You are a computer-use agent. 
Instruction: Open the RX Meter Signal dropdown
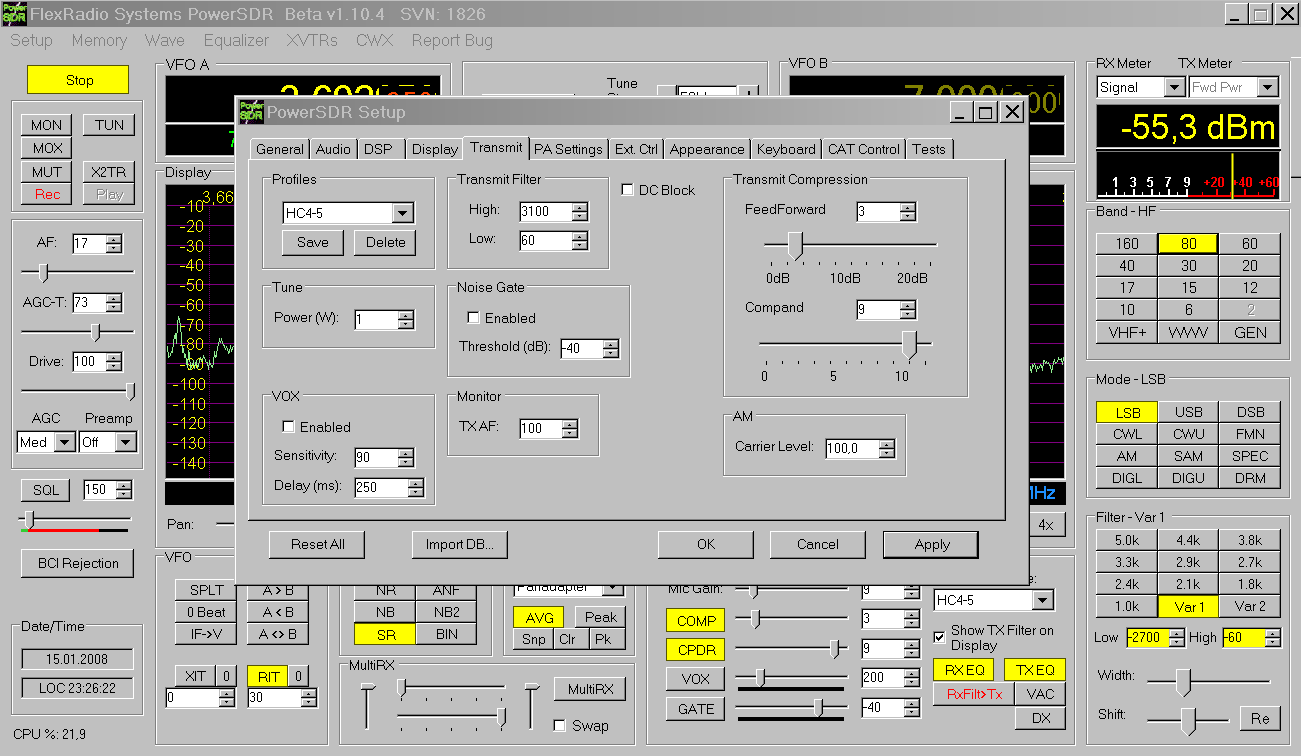(x=1174, y=88)
